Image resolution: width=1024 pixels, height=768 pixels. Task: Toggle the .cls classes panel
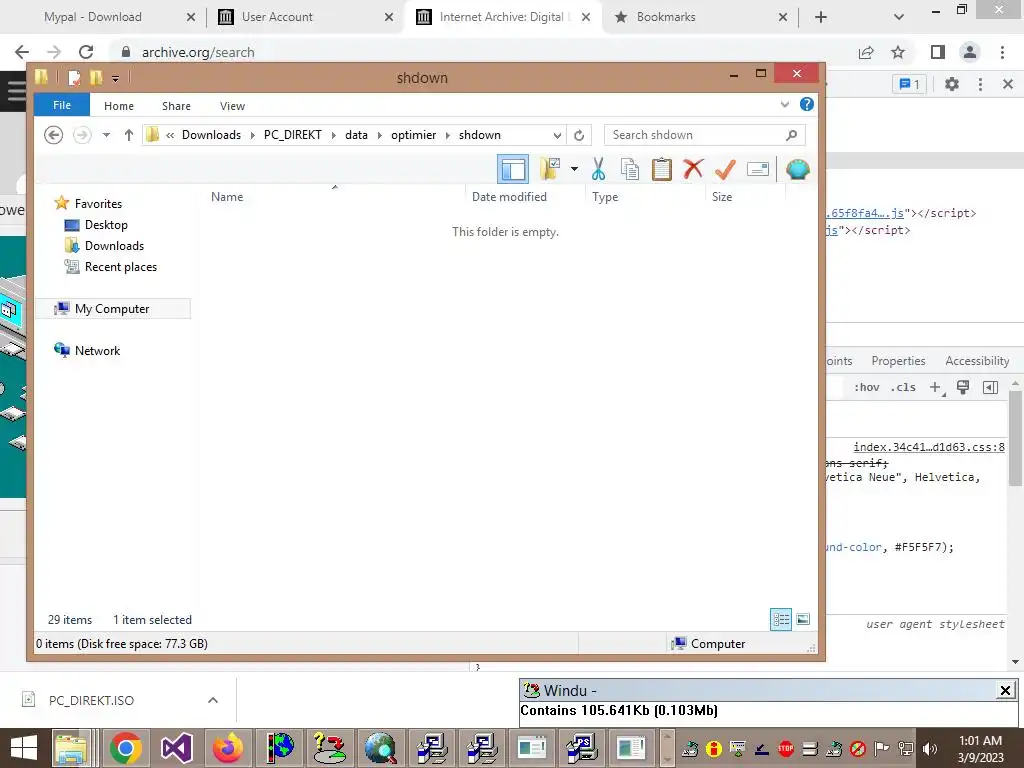click(903, 387)
